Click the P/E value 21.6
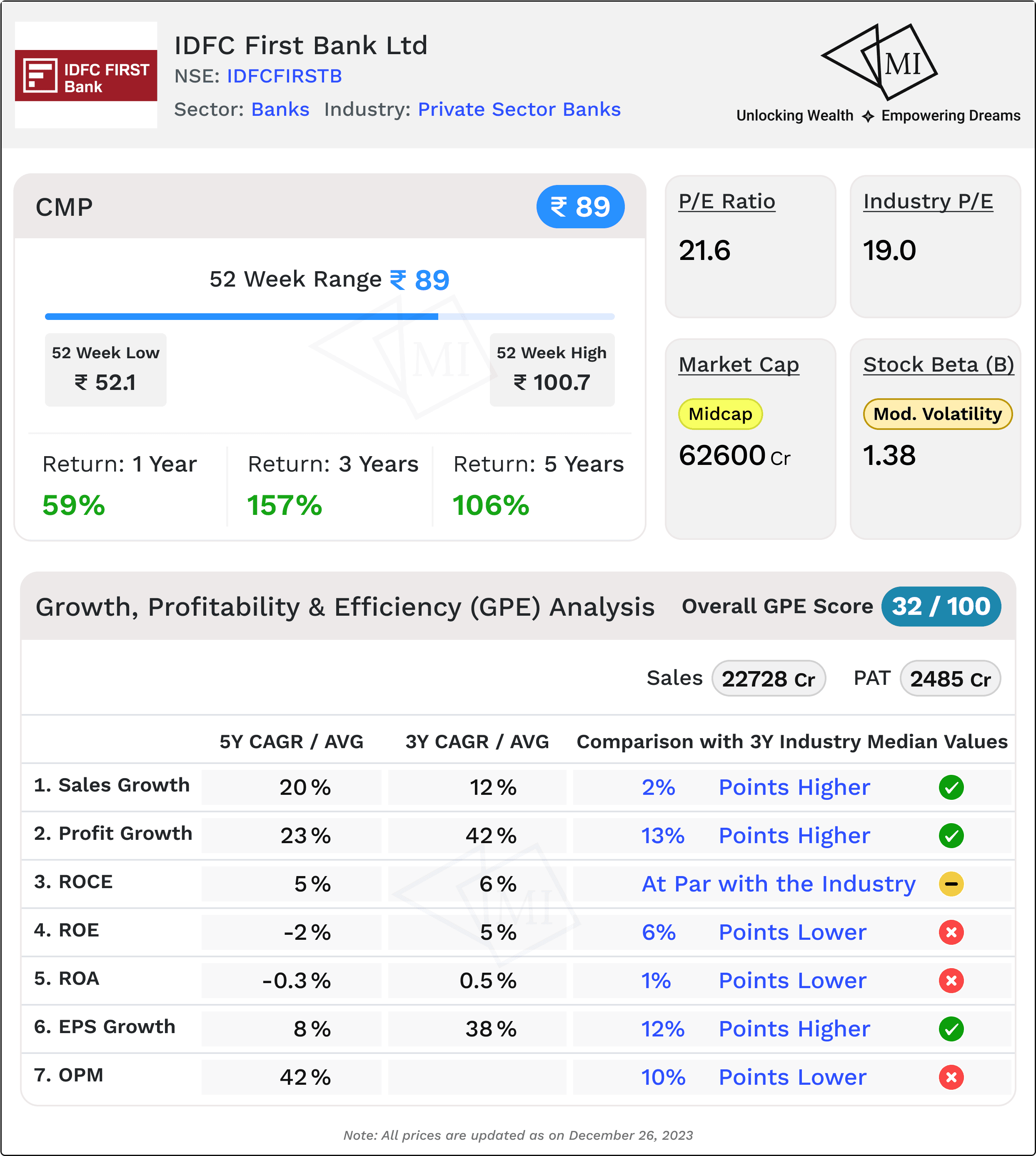The width and height of the screenshot is (1036, 1156). click(705, 251)
